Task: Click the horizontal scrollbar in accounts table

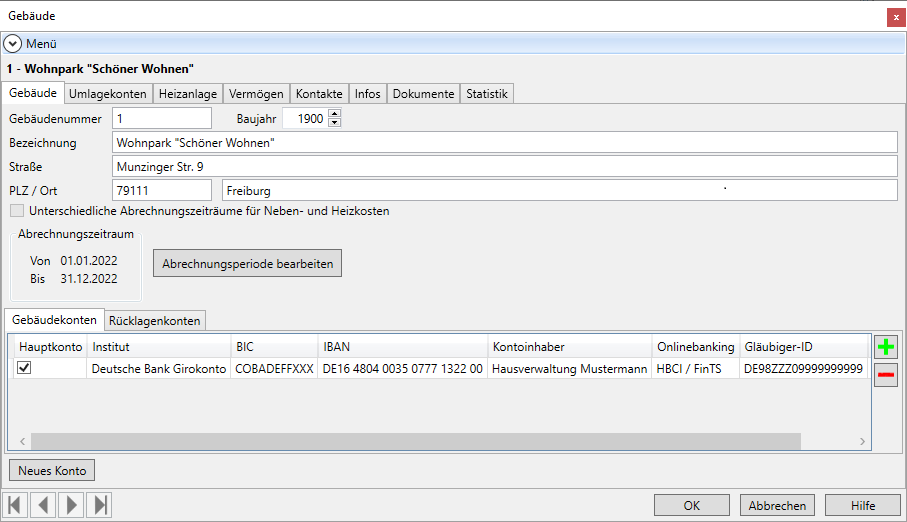Action: click(415, 441)
